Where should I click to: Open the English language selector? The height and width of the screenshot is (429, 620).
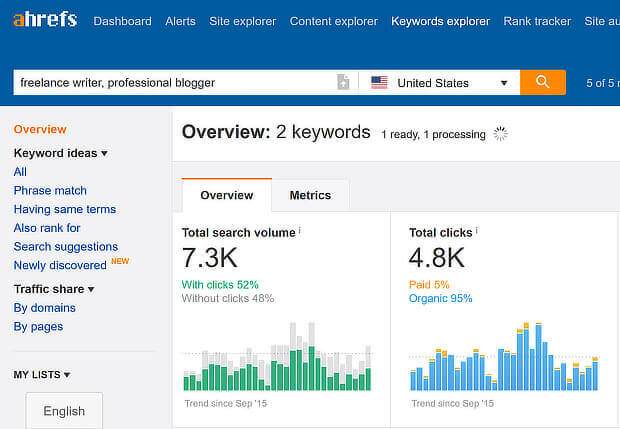pyautogui.click(x=64, y=411)
